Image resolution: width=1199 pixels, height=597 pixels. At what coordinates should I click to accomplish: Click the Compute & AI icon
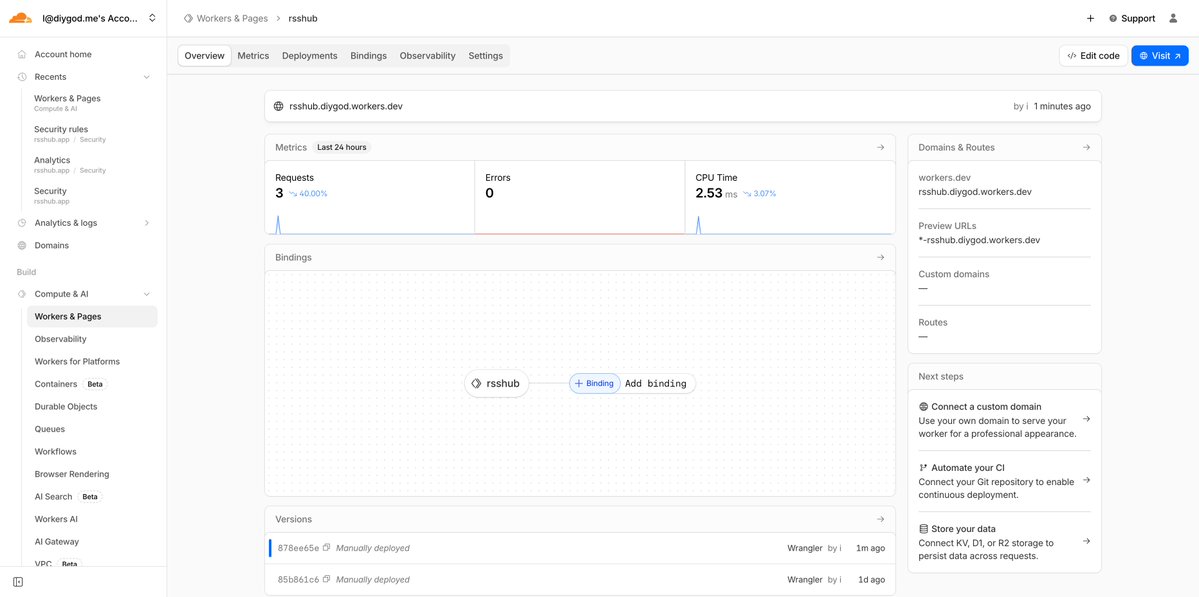pos(21,294)
